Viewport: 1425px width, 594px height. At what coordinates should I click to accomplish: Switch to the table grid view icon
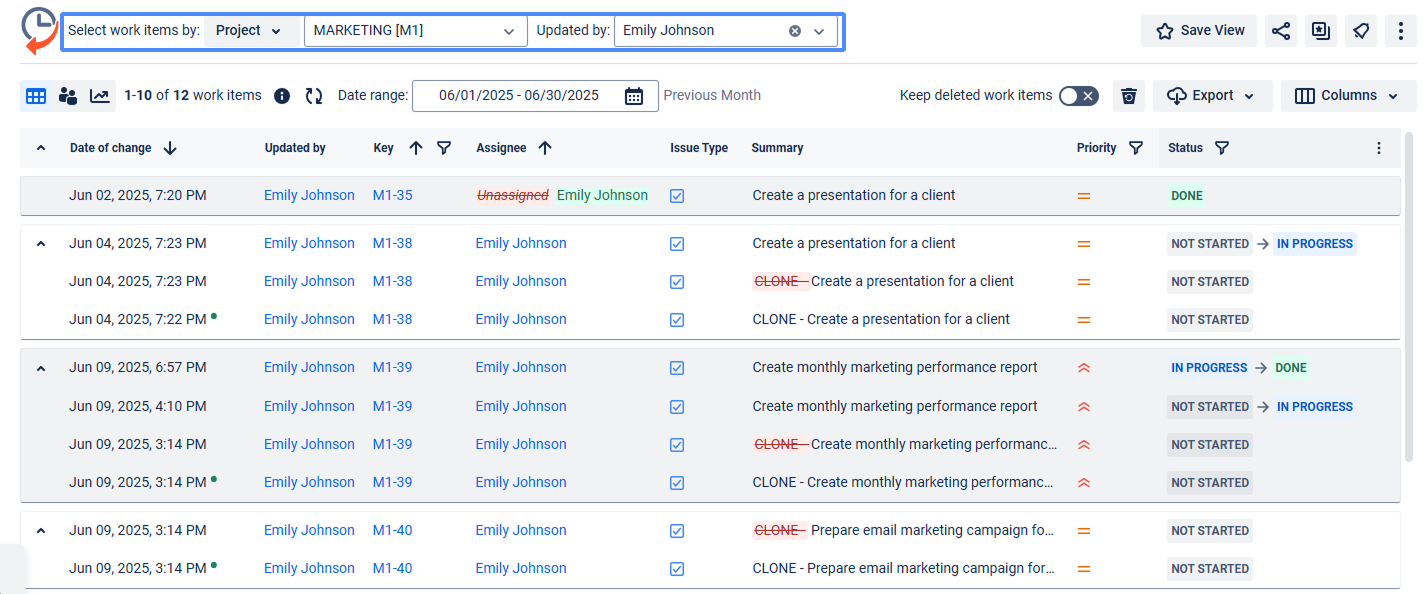pyautogui.click(x=36, y=96)
